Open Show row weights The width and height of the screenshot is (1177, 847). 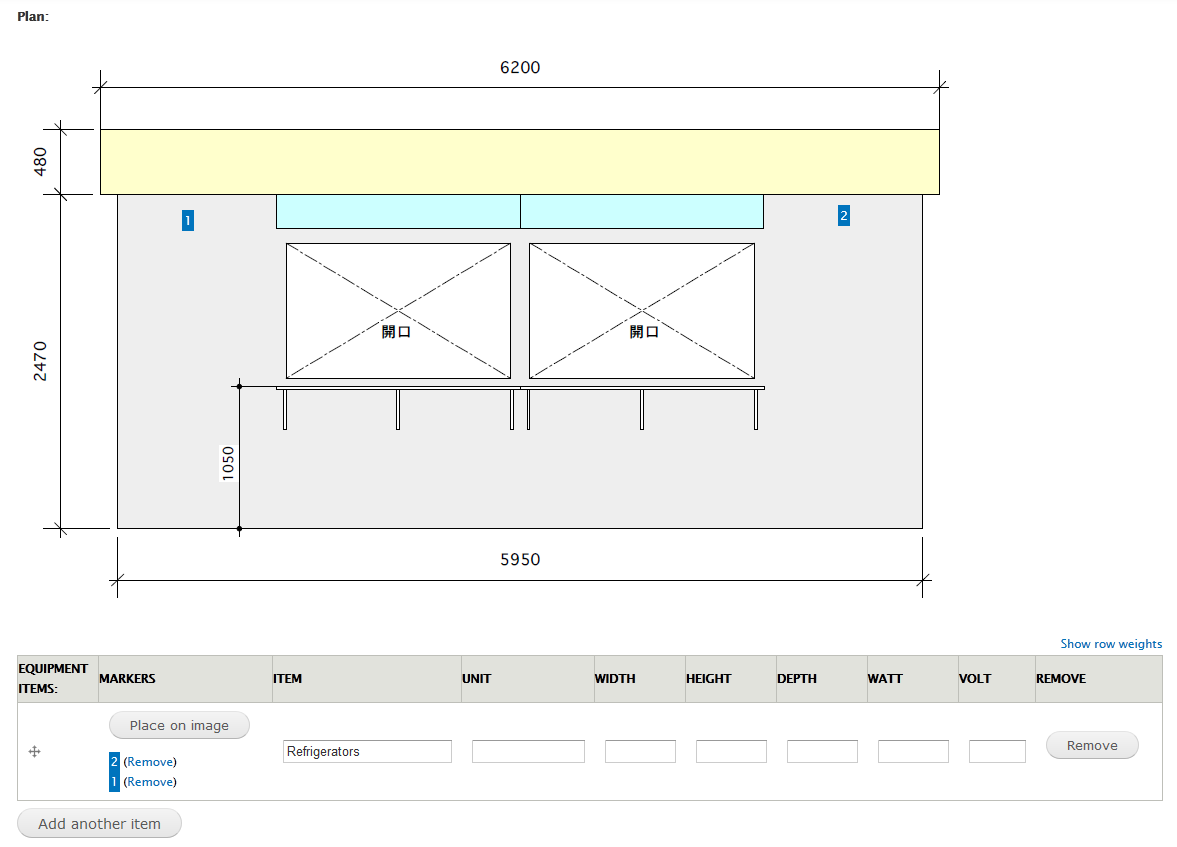[1109, 644]
